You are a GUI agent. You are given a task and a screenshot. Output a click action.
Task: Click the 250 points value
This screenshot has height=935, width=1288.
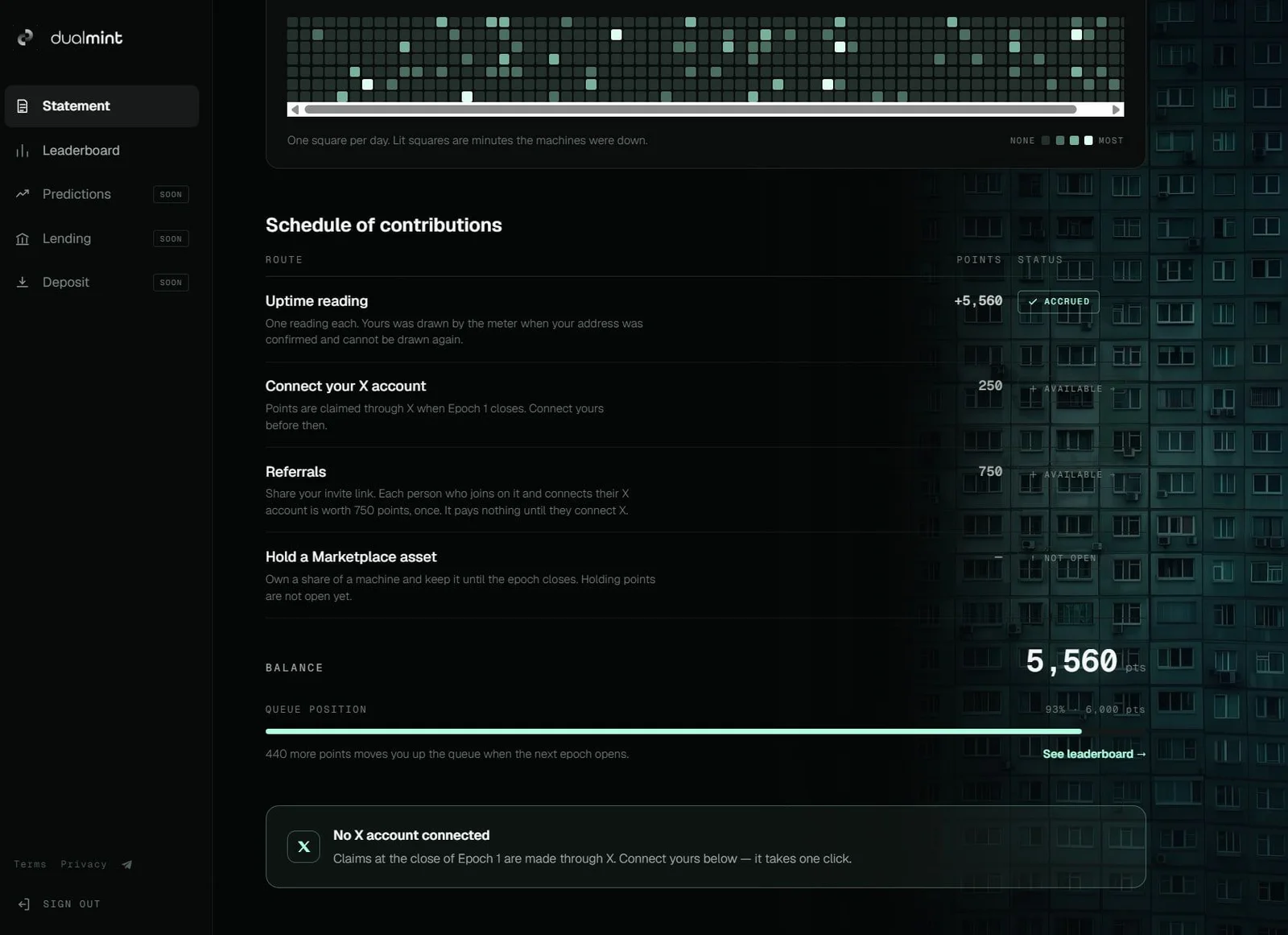click(x=990, y=387)
